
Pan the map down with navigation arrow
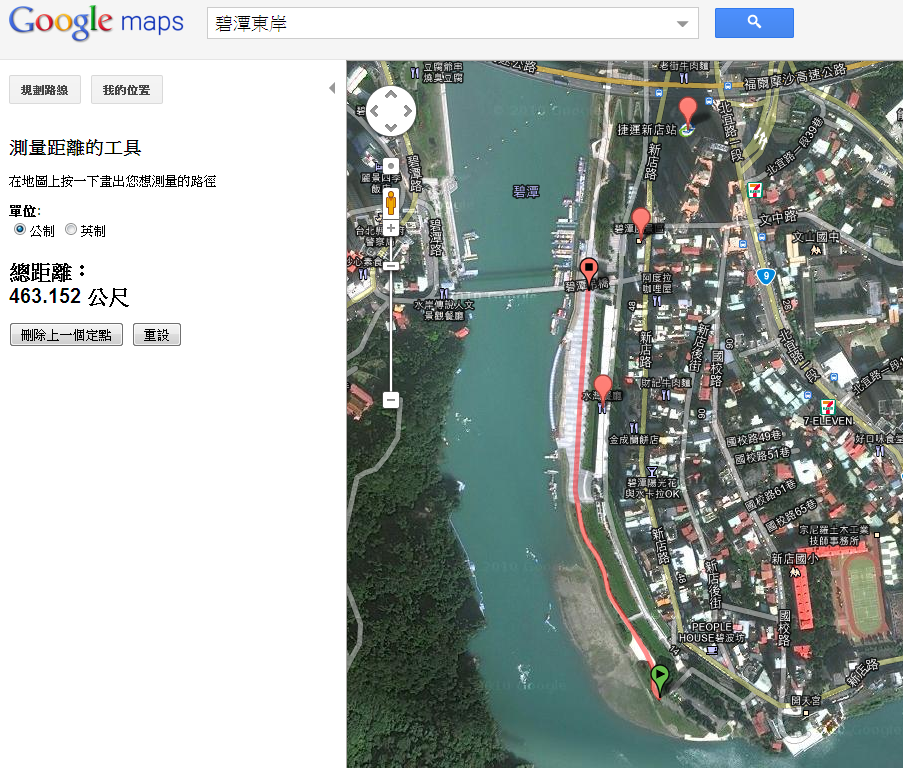coord(391,127)
